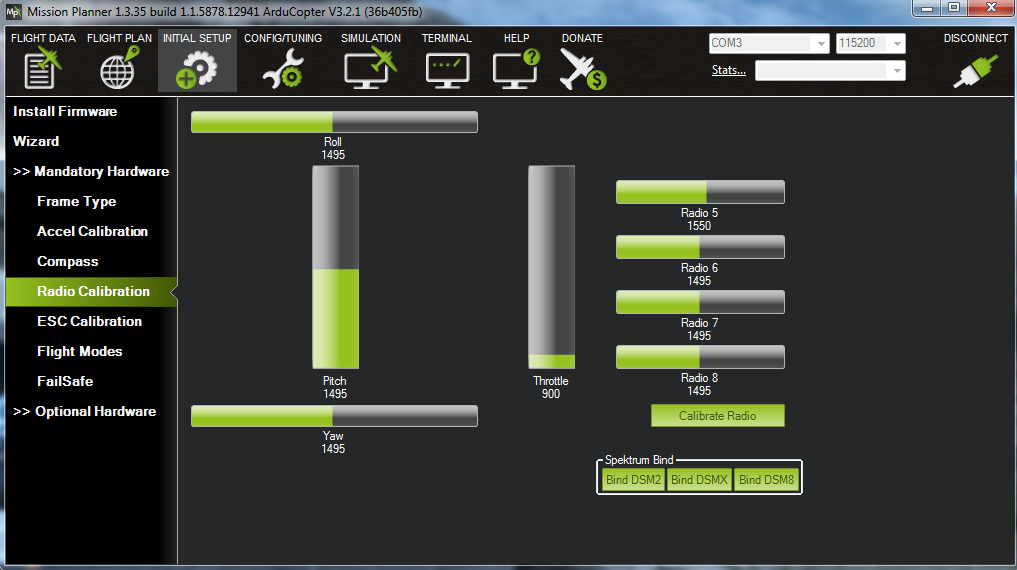The height and width of the screenshot is (570, 1017).
Task: Click the Bind DSM8 button
Action: point(766,480)
